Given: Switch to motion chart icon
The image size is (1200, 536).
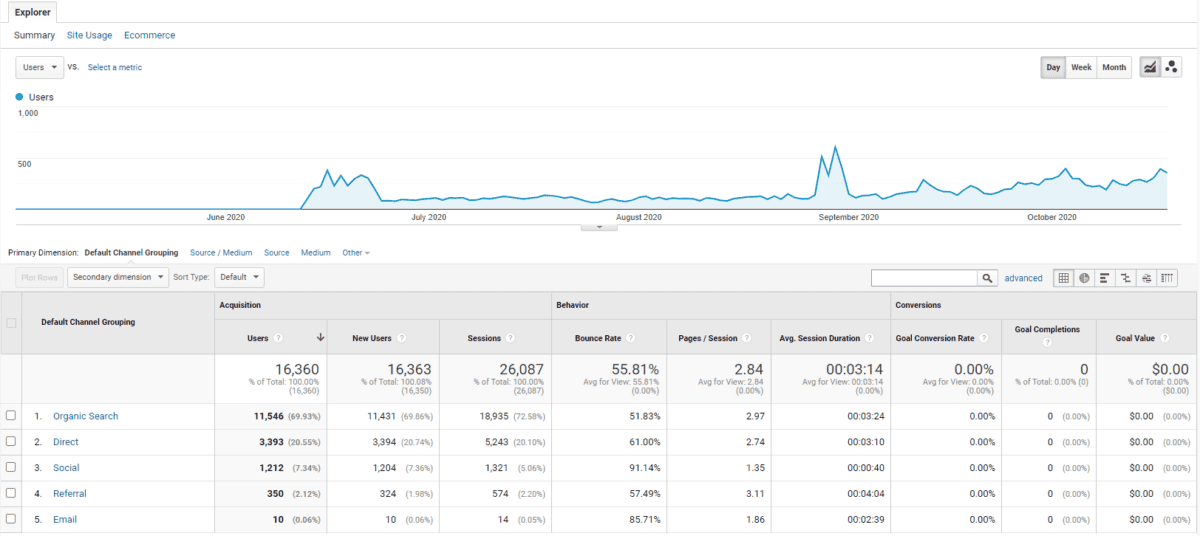Looking at the screenshot, I should [1172, 68].
